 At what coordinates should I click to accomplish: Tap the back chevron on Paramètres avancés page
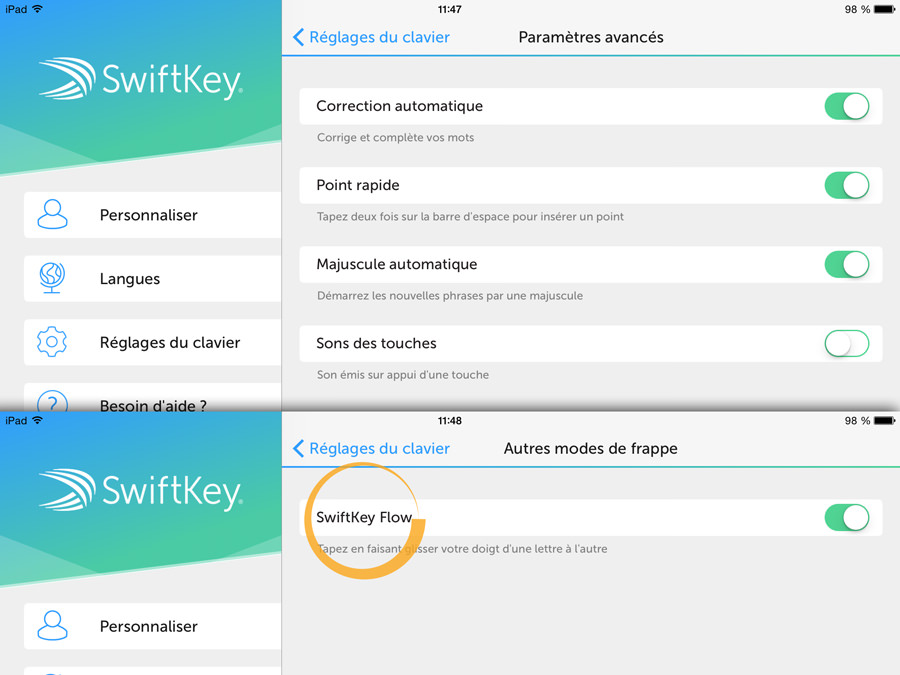click(x=298, y=37)
